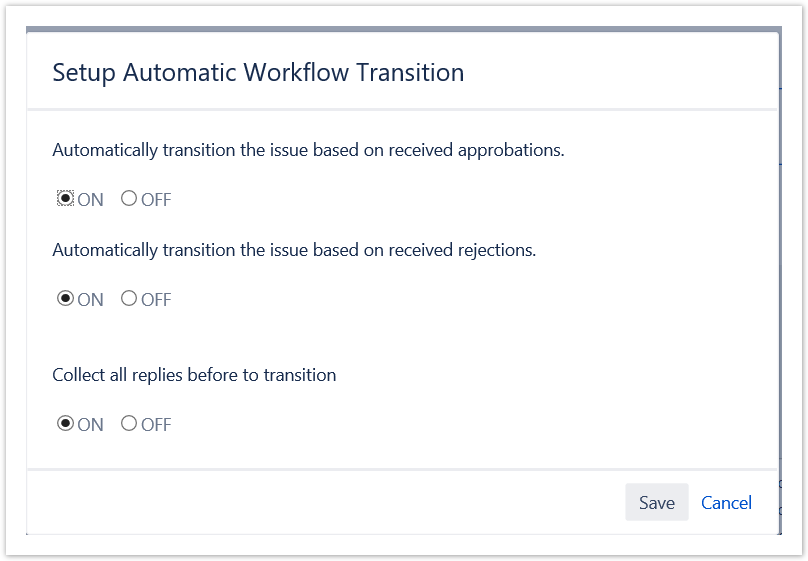Click the OFF label text under rejections

[156, 300]
